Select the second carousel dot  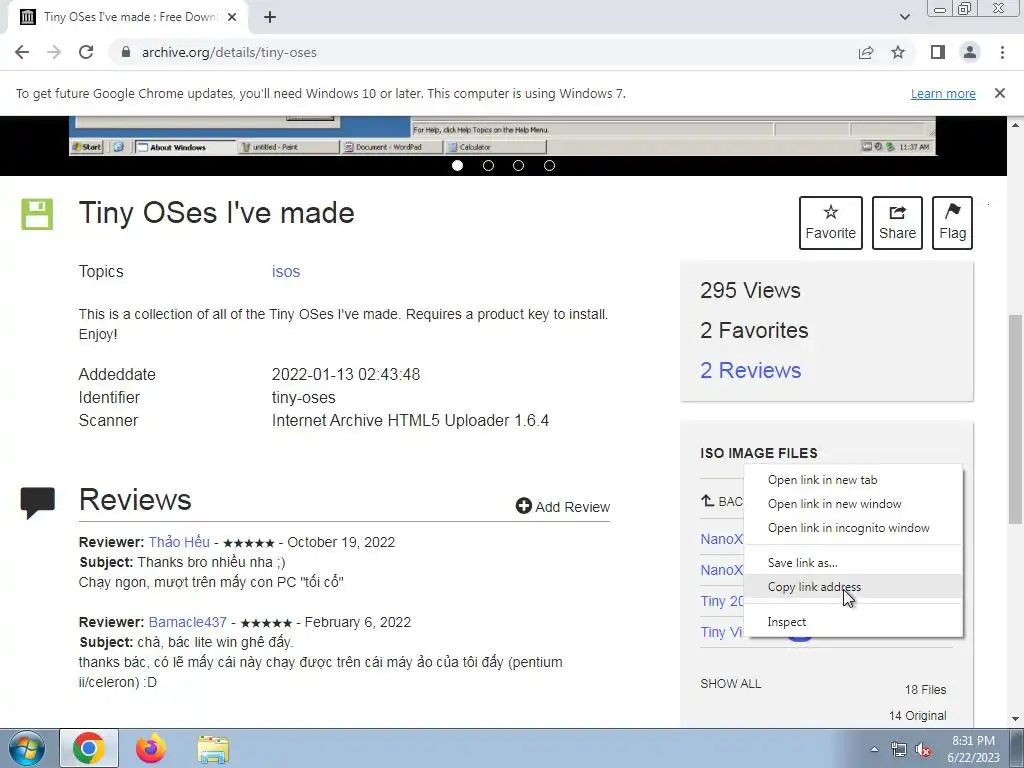[x=488, y=165]
